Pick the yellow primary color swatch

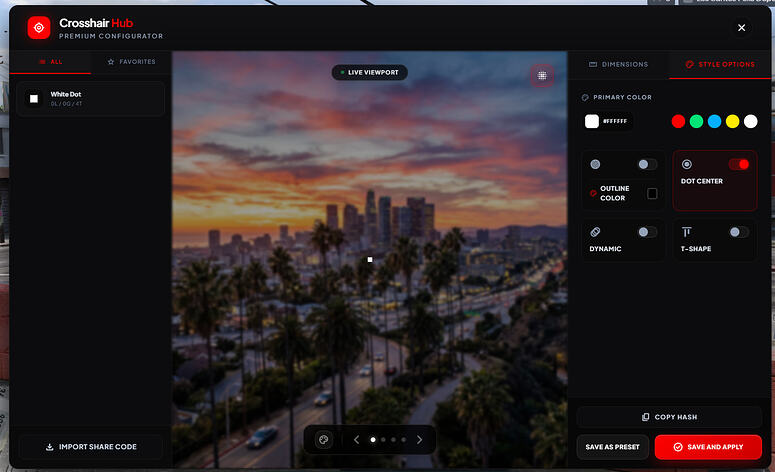[732, 121]
